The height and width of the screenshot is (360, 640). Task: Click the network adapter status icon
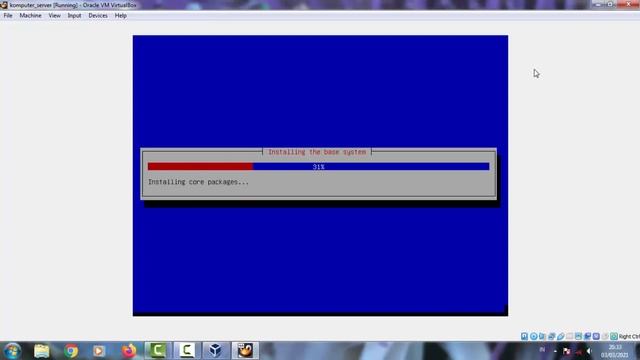click(551, 336)
